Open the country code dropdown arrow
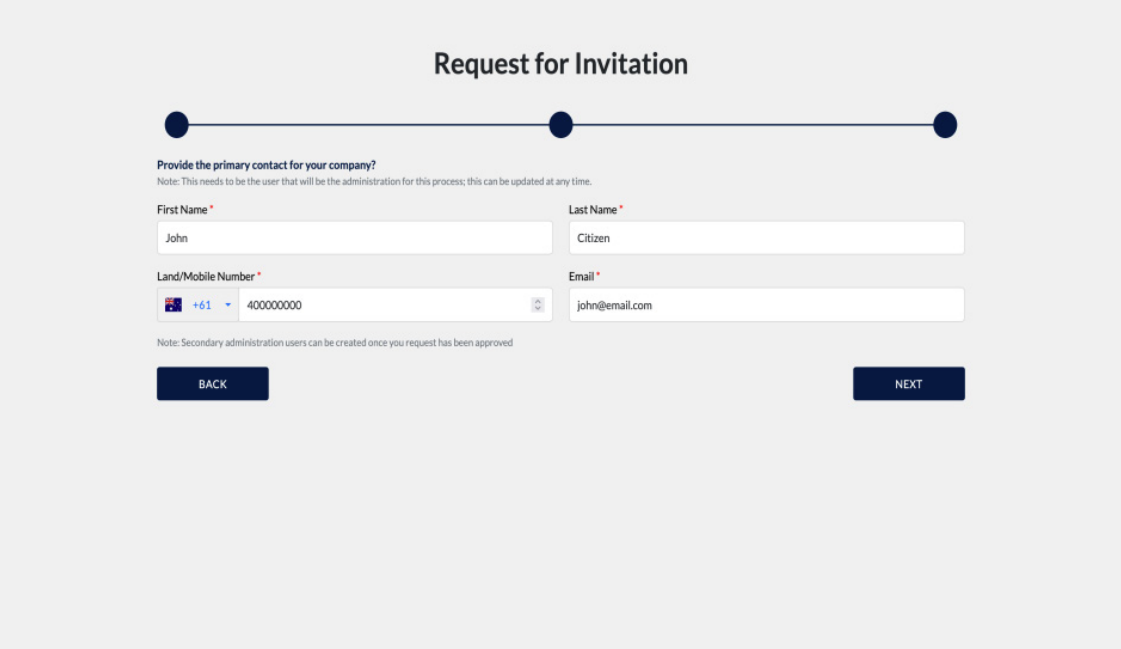Viewport: 1121px width, 649px height. [228, 305]
